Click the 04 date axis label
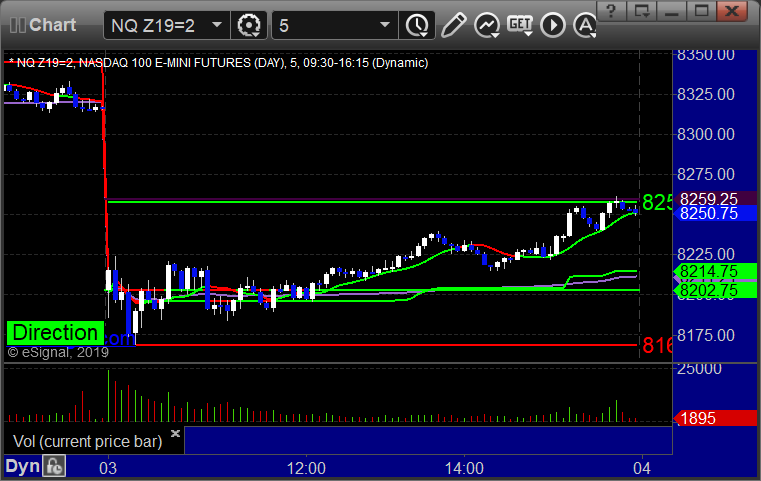Image resolution: width=761 pixels, height=481 pixels. [x=642, y=468]
